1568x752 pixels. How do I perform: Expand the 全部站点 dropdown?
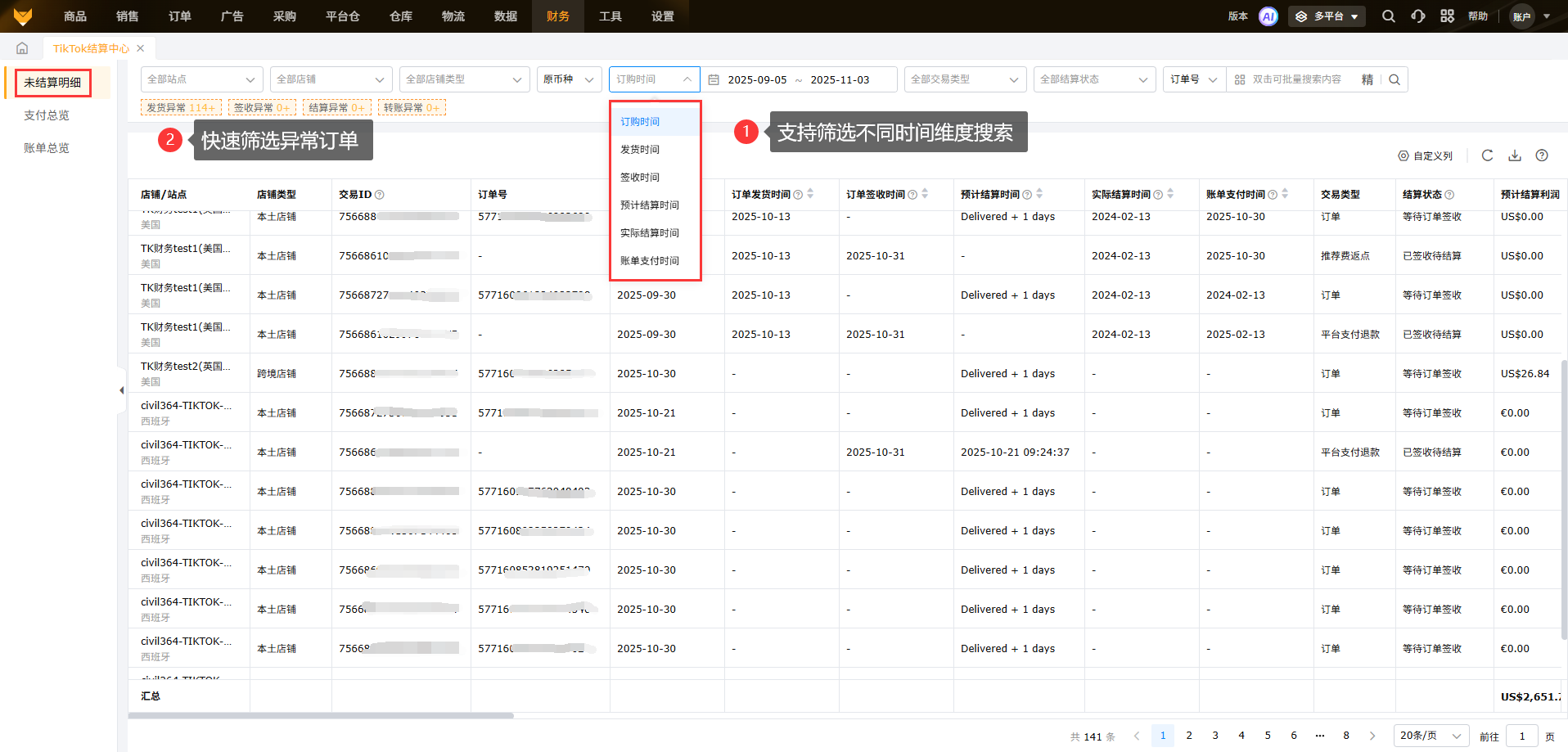point(201,79)
